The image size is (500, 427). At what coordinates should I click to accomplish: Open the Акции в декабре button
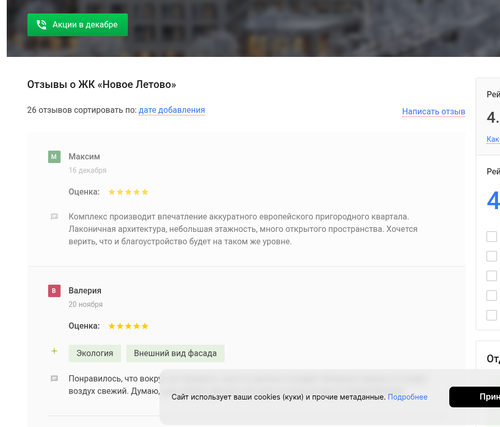(77, 25)
